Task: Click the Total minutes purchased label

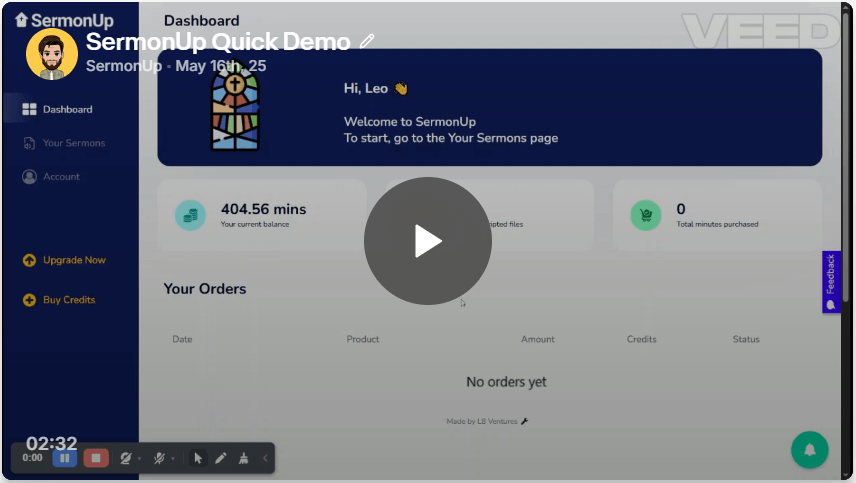Action: click(717, 224)
